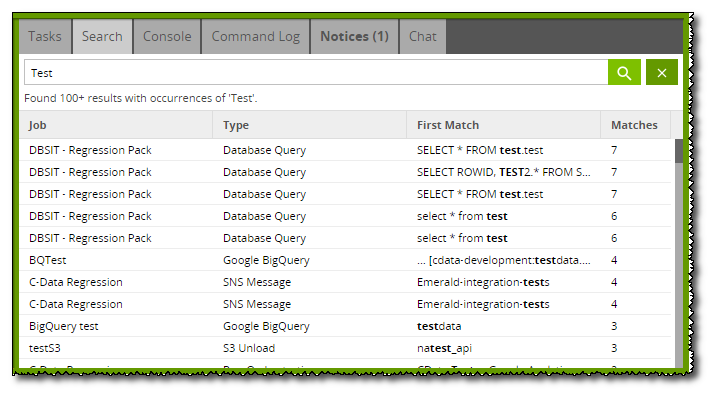Clear the search with the X button
This screenshot has height=395, width=713.
(662, 72)
